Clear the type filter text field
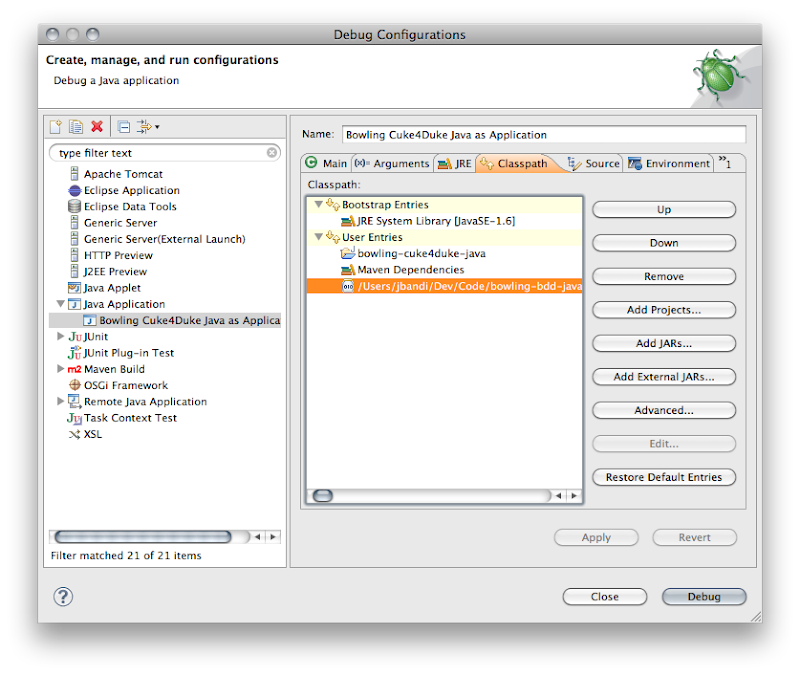 272,153
